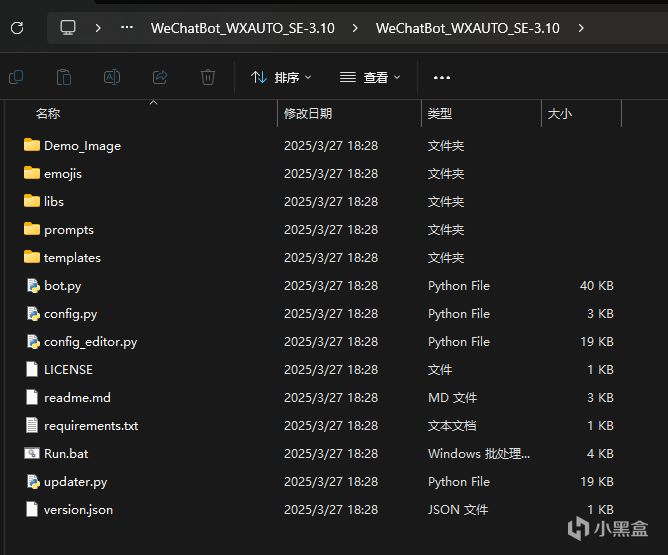Select the readme.md file name
This screenshot has height=555, width=668.
pos(78,398)
